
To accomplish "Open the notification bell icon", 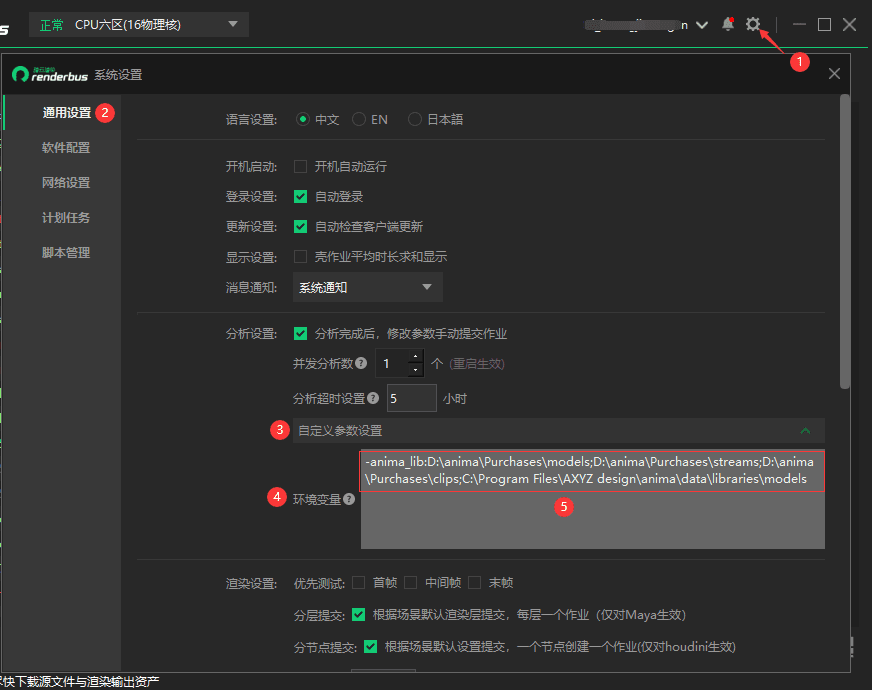I will (x=727, y=24).
